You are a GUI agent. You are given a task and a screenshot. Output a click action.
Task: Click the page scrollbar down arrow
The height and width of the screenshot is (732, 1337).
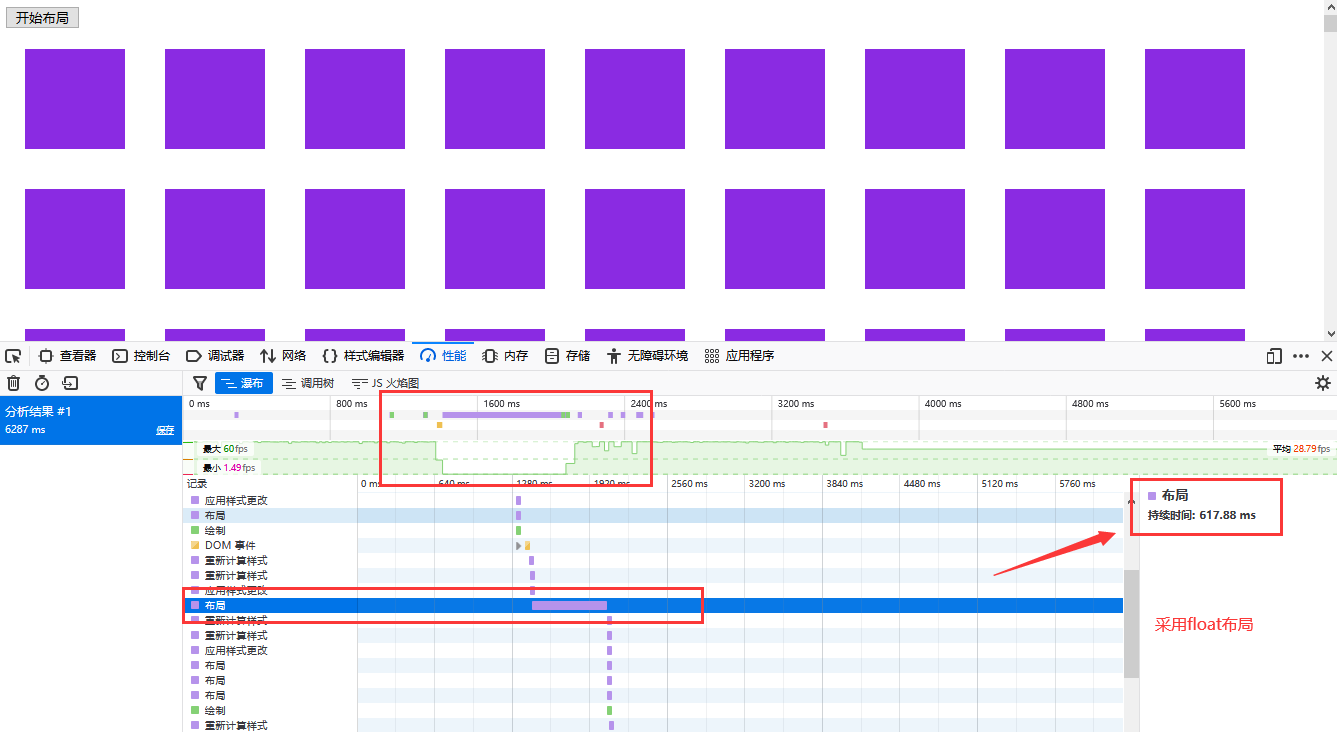click(1330, 334)
